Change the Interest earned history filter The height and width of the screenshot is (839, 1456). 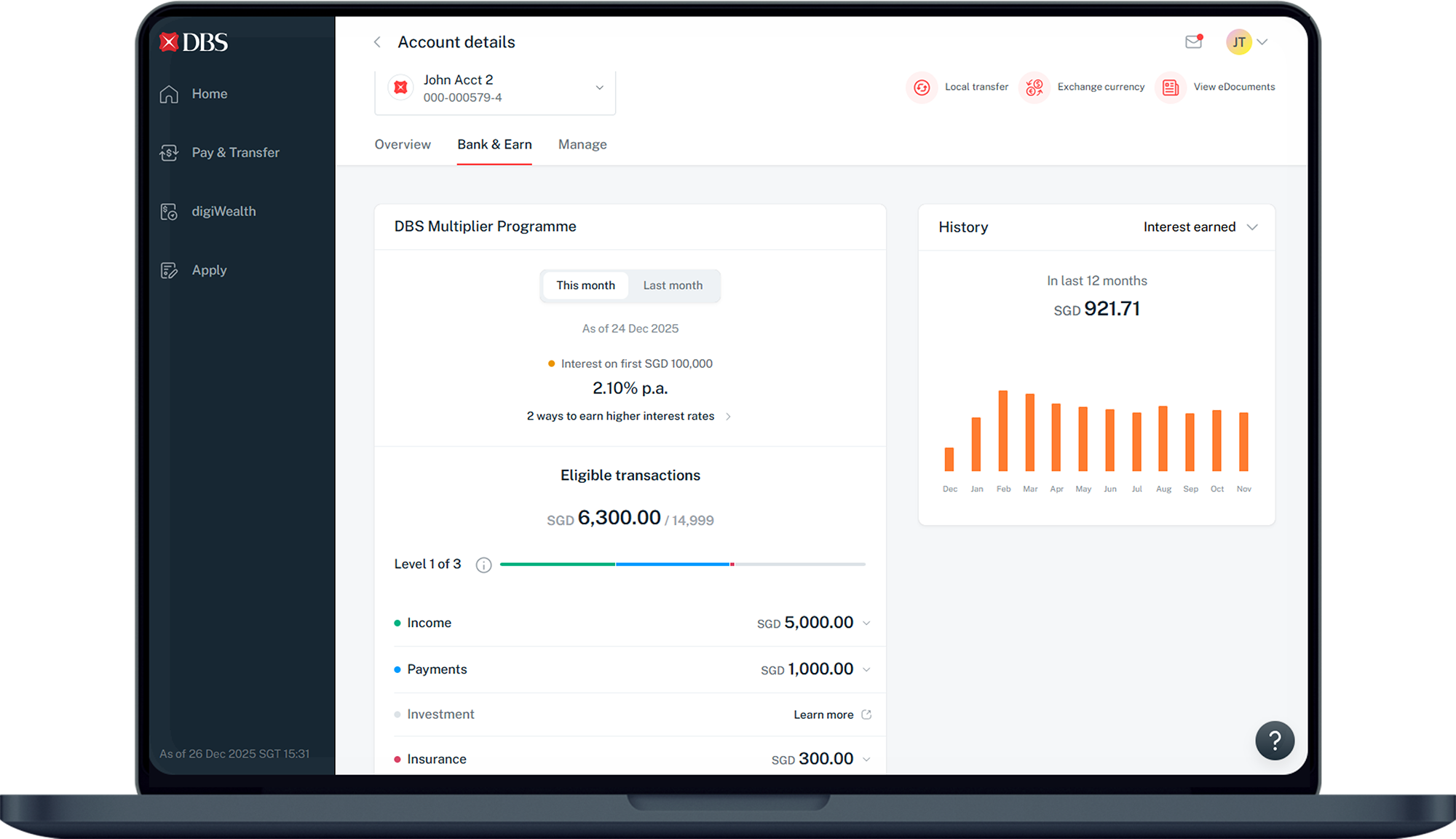1200,227
